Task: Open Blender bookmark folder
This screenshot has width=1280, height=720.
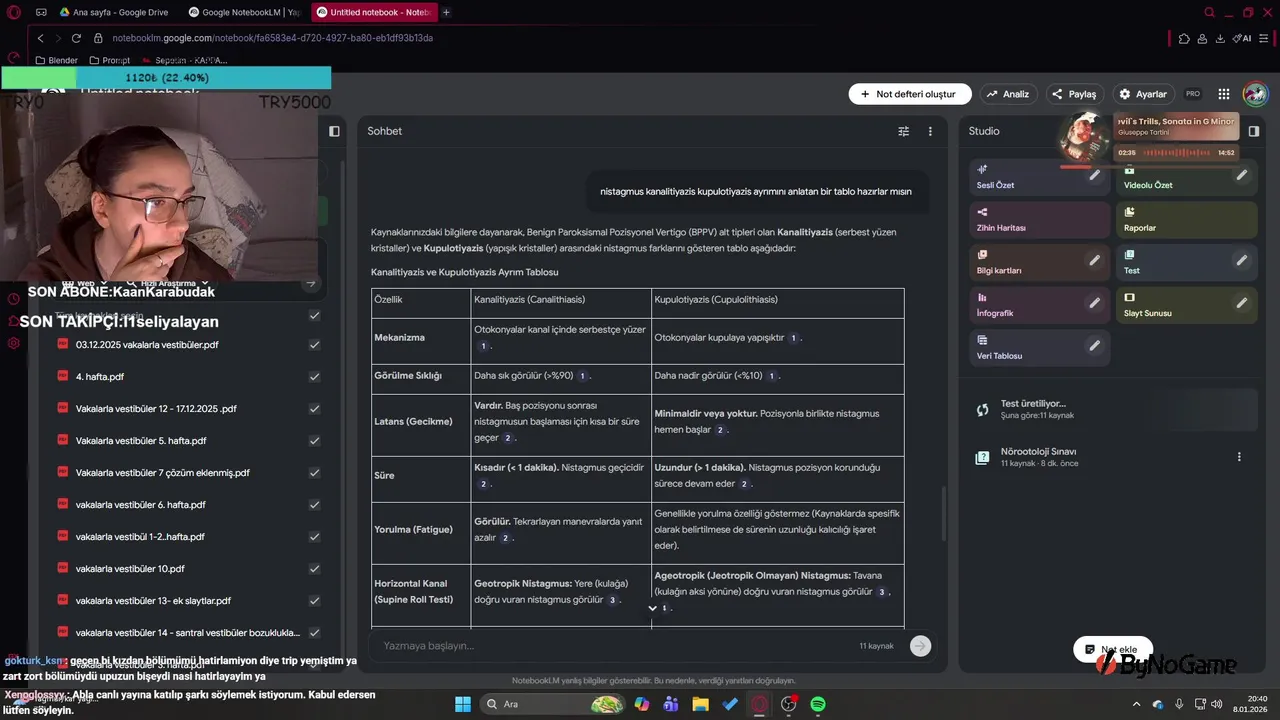Action: (x=56, y=60)
